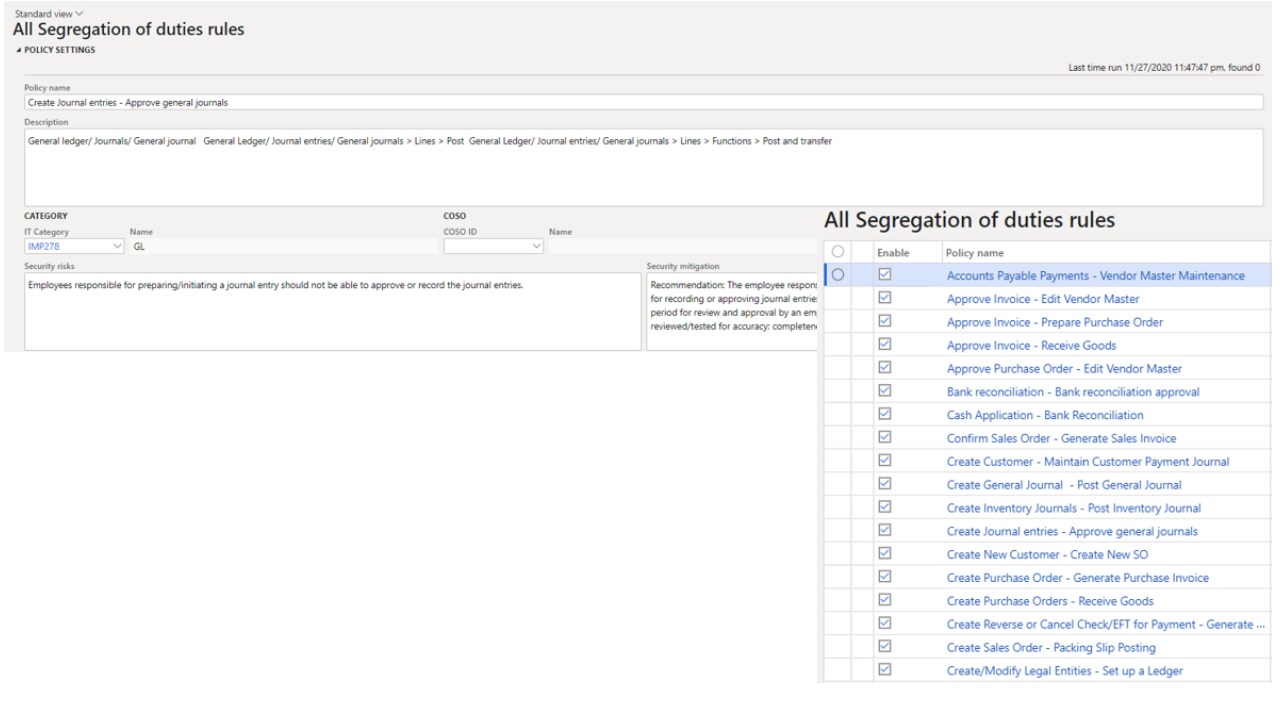Toggle Enable for Create New Customer - Create New SO
Image resolution: width=1280 pixels, height=720 pixels.
coord(883,554)
